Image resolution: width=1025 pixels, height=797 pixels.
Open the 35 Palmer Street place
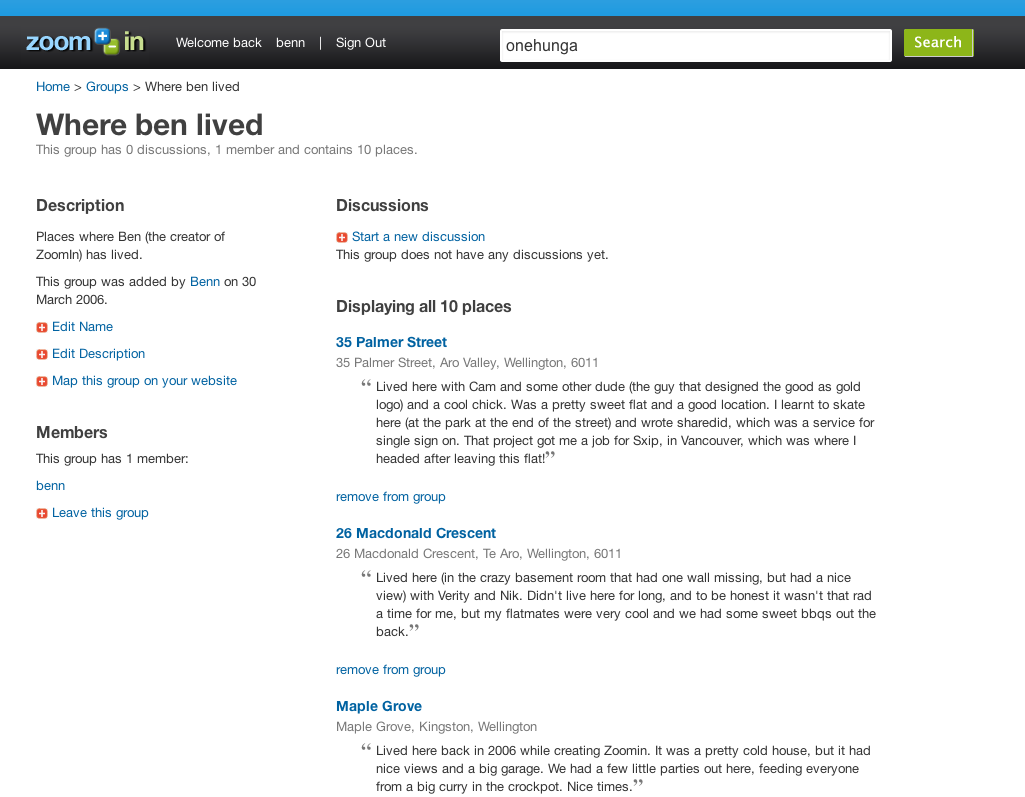click(391, 342)
